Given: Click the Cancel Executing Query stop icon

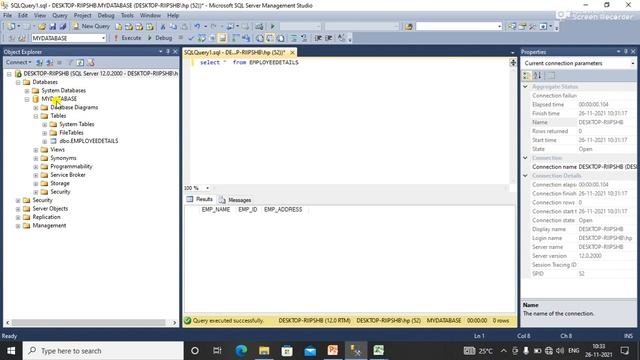Looking at the screenshot, I should (x=181, y=38).
